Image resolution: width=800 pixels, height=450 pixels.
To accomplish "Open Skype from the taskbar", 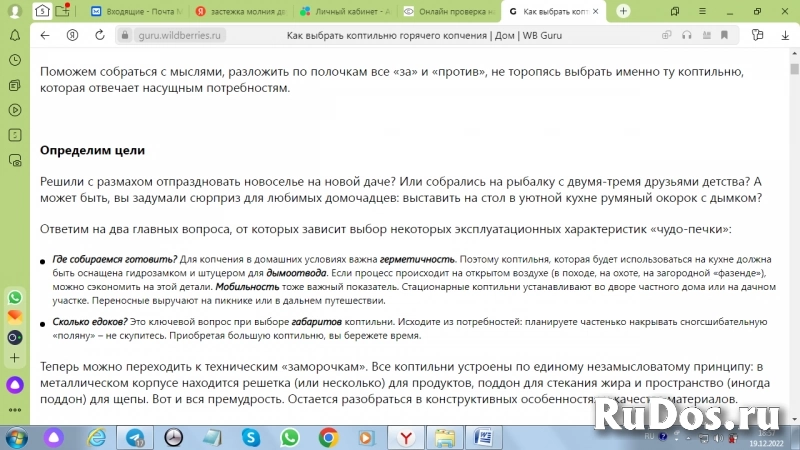I will coord(251,438).
